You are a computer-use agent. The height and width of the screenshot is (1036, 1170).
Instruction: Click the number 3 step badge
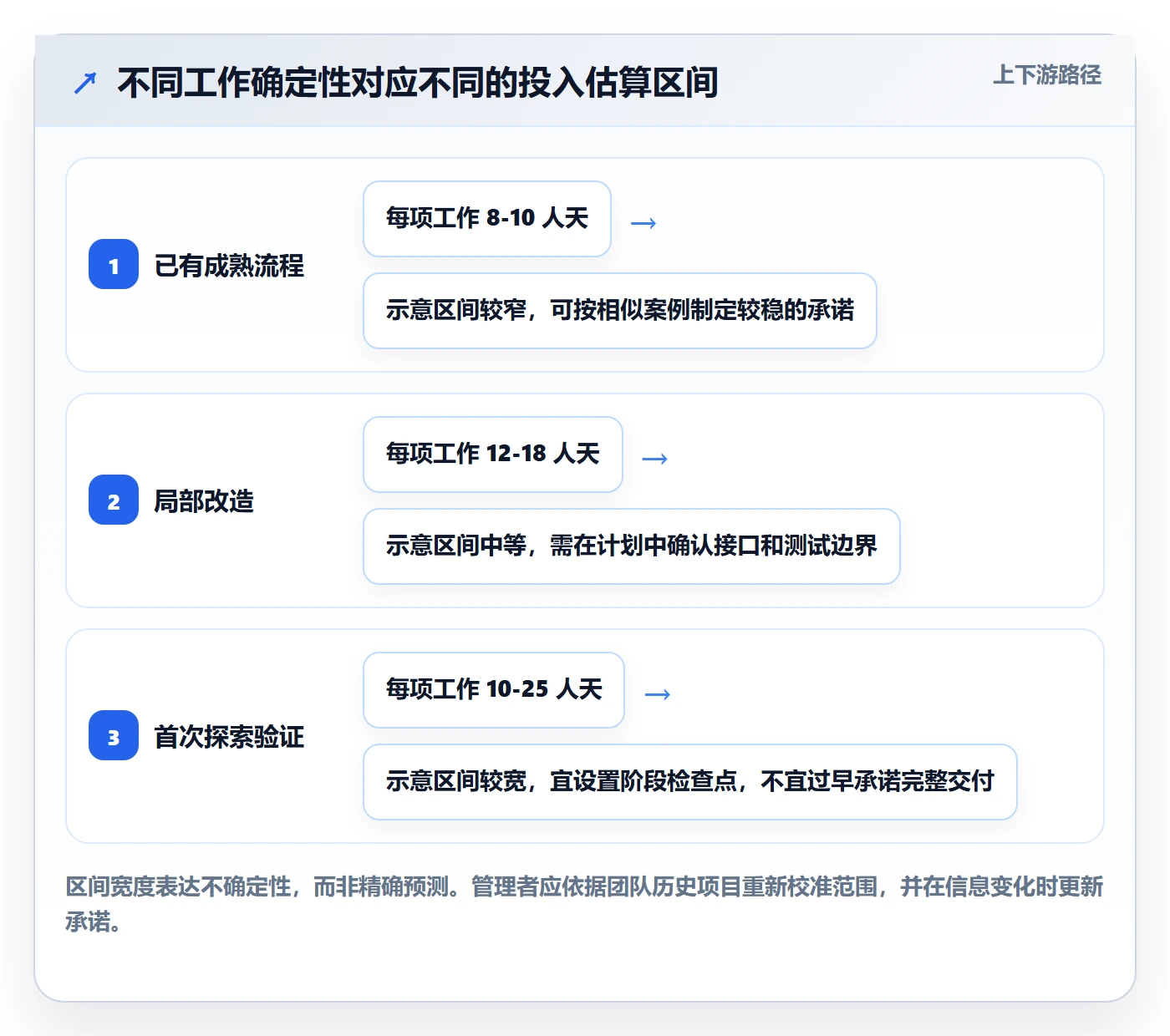coord(114,735)
